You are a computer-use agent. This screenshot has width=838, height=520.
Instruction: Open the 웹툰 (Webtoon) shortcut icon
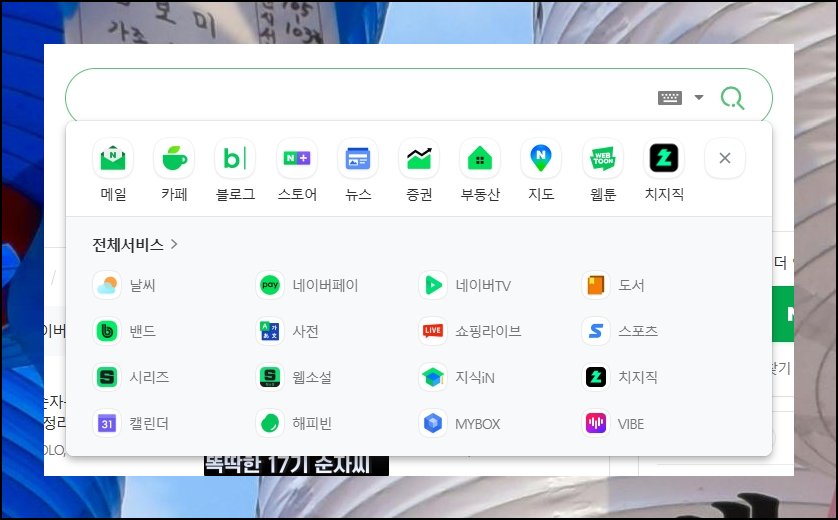pos(603,158)
